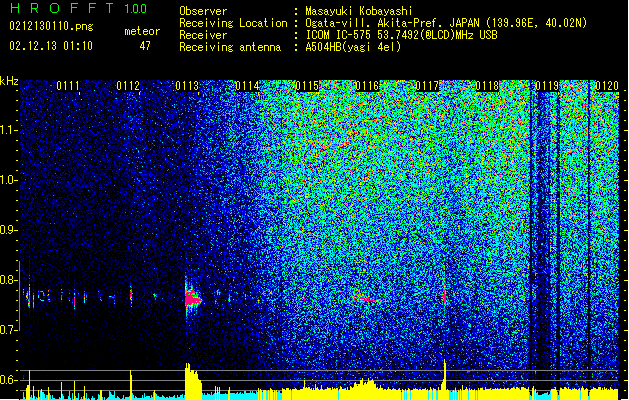Click the 1.0 frequency axis label
Viewport: 629px width, 400px height.
9,180
